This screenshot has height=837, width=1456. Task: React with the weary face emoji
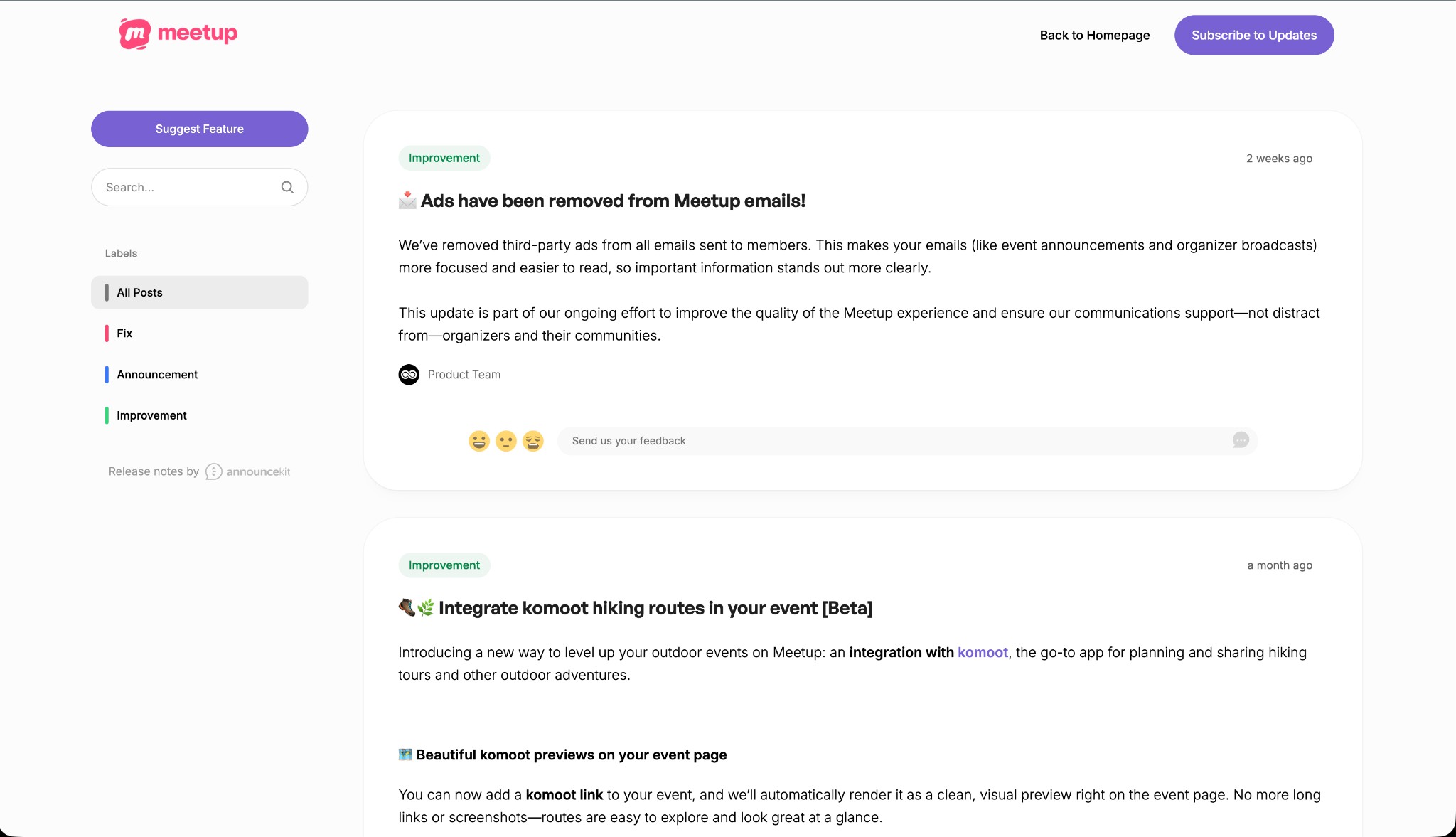point(533,440)
